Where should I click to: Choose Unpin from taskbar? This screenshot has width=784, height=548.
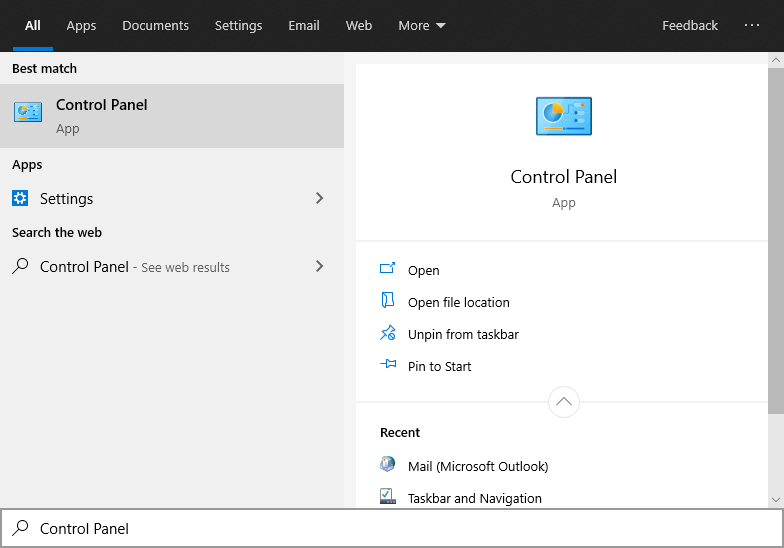pos(463,334)
